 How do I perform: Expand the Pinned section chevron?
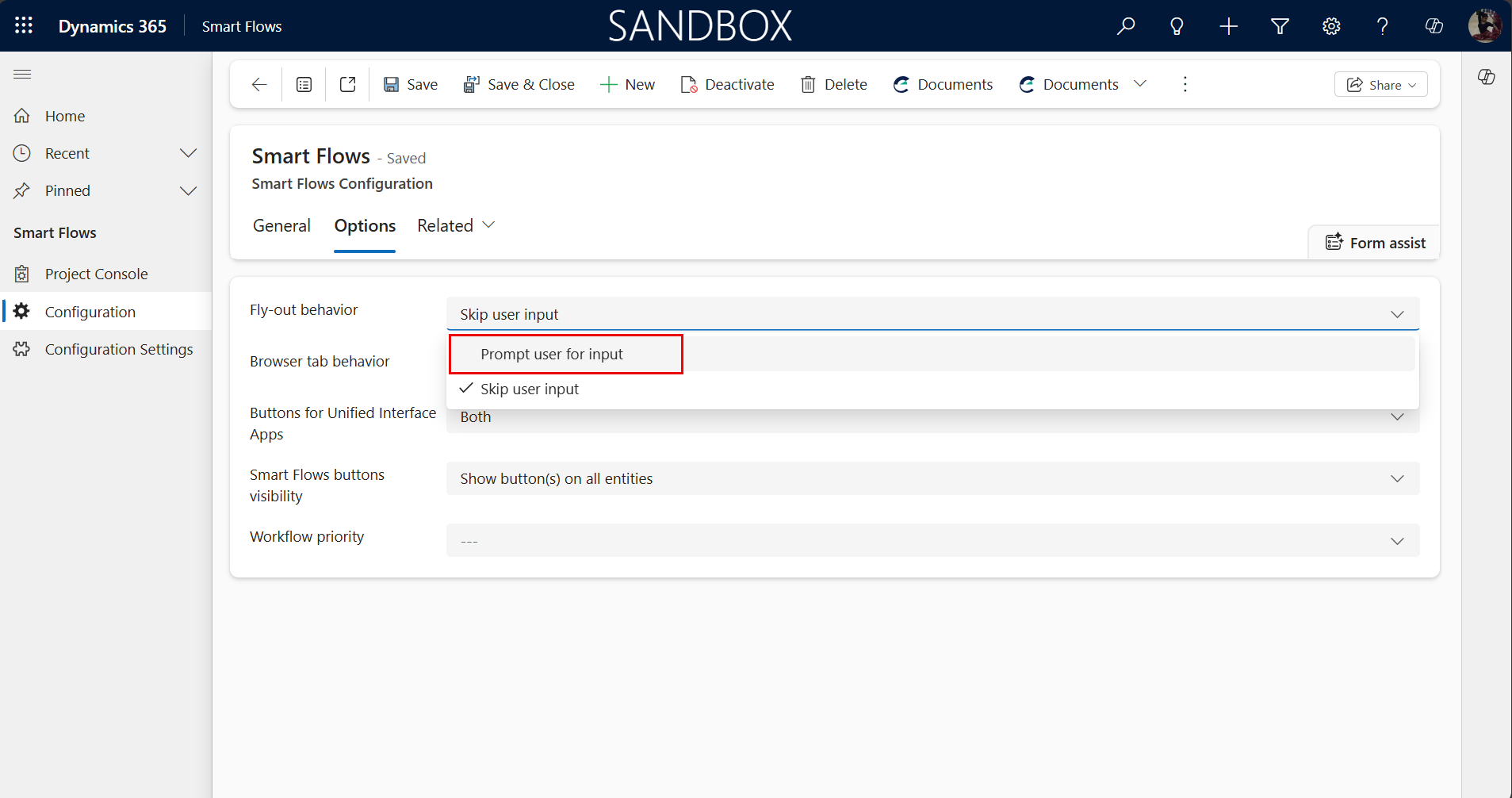188,190
